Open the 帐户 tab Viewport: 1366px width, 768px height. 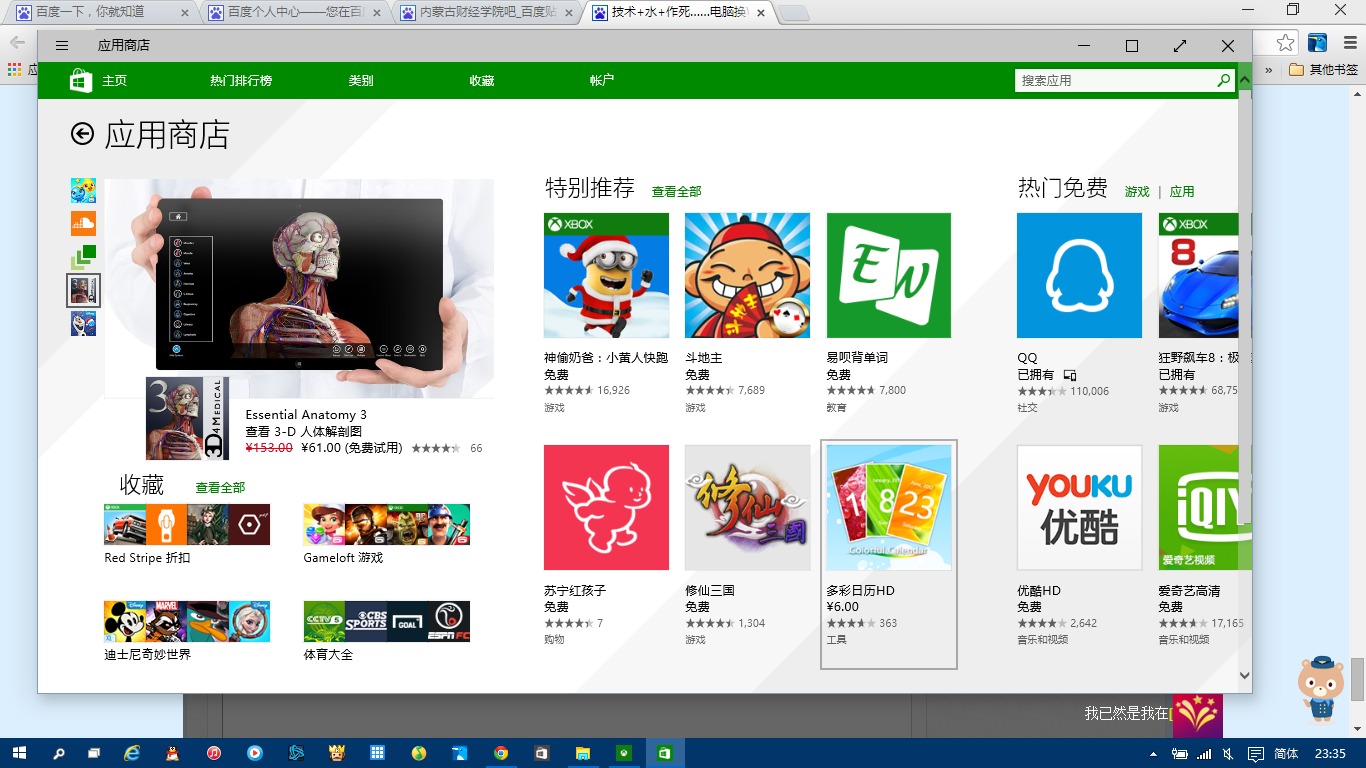click(602, 81)
